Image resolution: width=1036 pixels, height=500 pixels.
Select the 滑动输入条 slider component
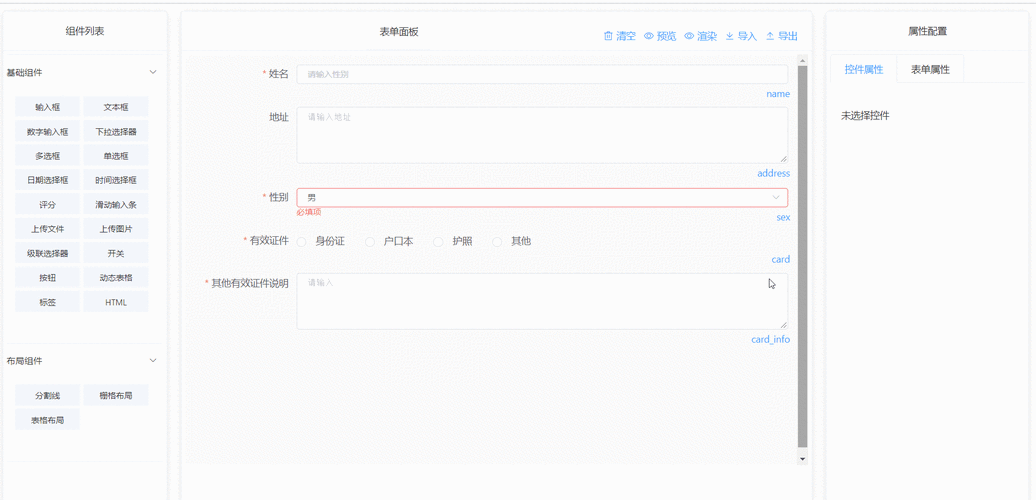(116, 205)
